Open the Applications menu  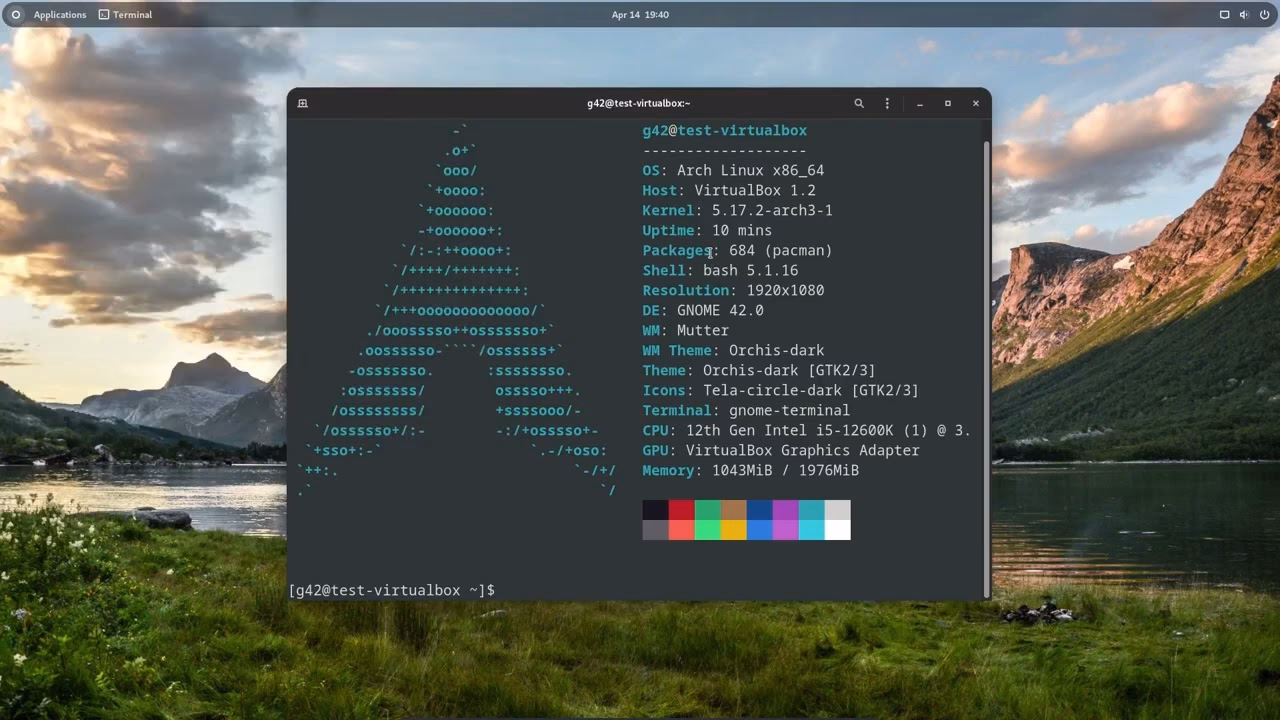[60, 15]
